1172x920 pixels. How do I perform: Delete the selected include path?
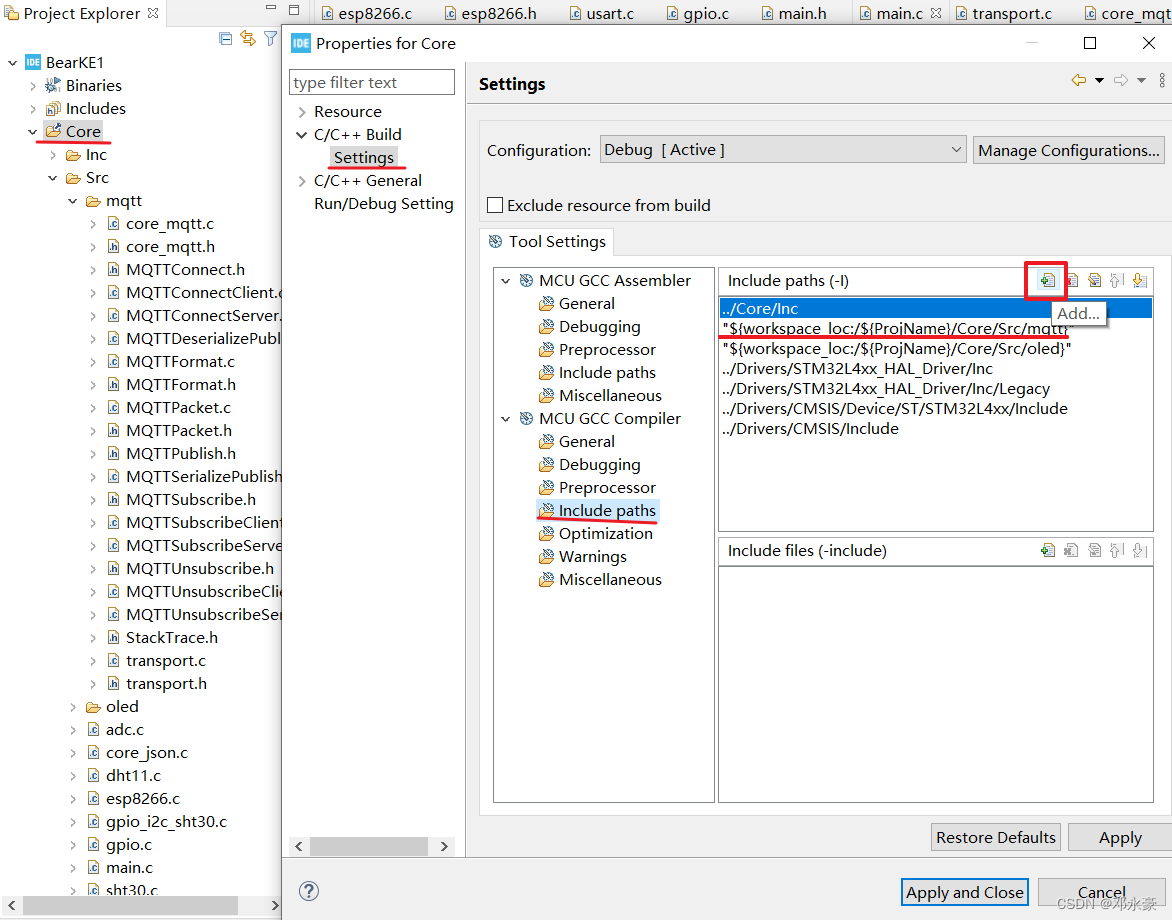coord(1072,280)
